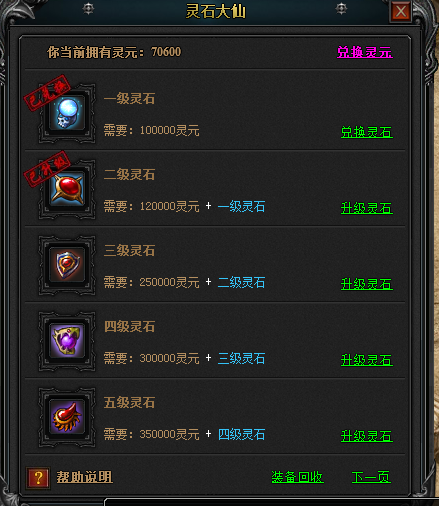This screenshot has width=439, height=506.
Task: Click the blue 一级灵石 requirement text
Action: (x=241, y=206)
